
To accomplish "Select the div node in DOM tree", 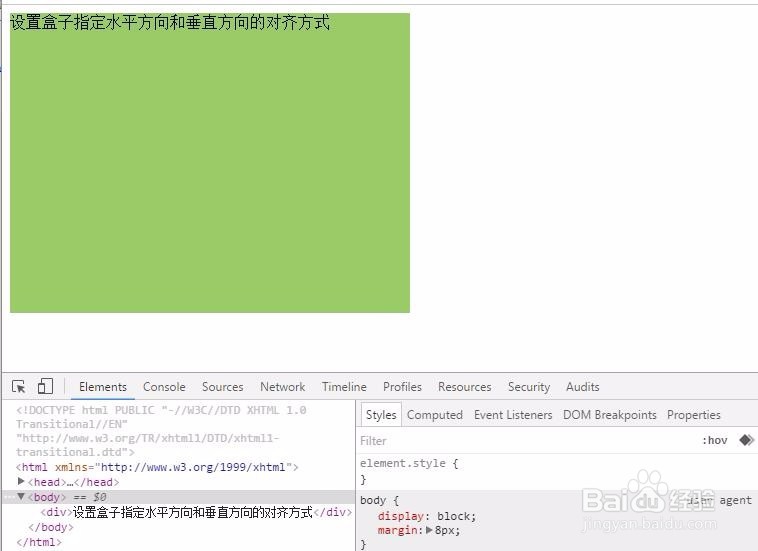I will pos(196,512).
